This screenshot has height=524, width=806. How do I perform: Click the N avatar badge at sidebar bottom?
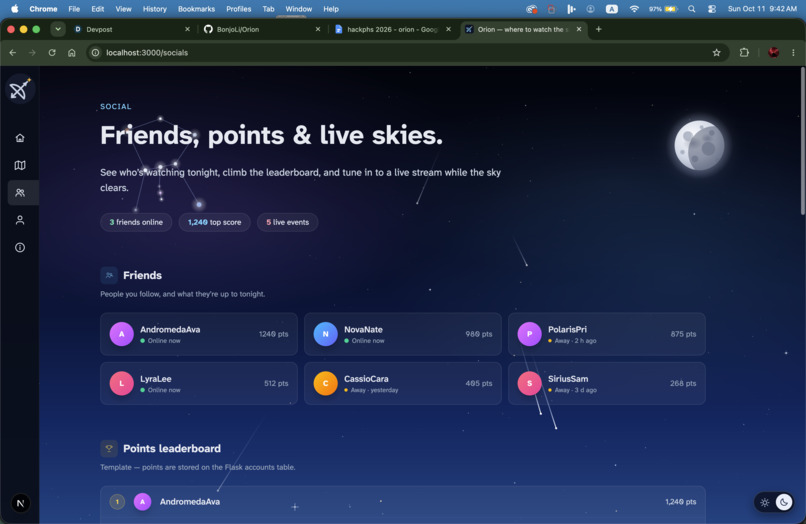coord(21,503)
